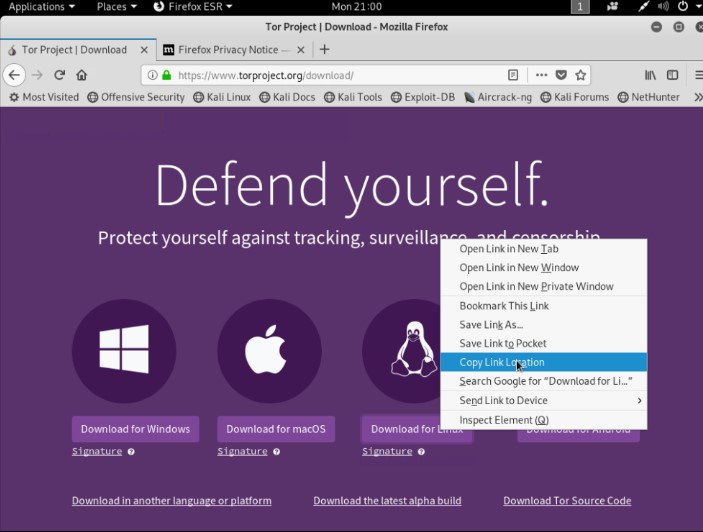Image resolution: width=703 pixels, height=532 pixels.
Task: Reload the current page
Action: coord(60,75)
